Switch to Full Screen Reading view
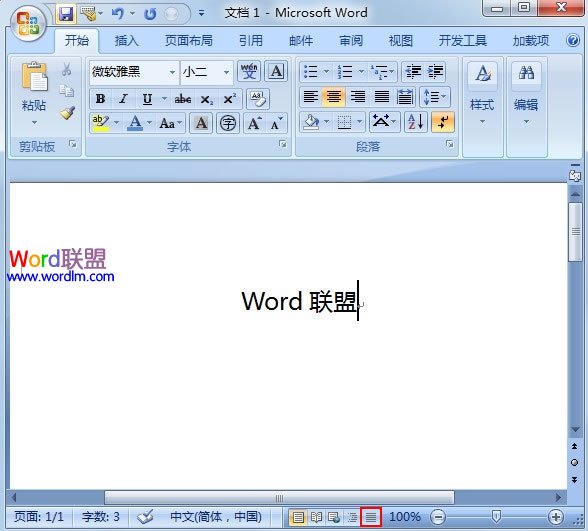588x531 pixels. coord(316,518)
